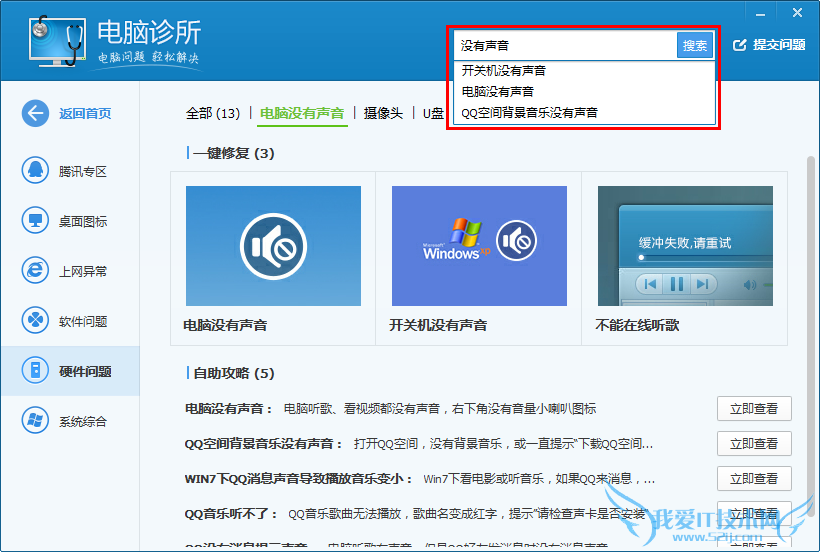
Task: Click 立即查看 for QQ空间背景音乐没有声音
Action: pyautogui.click(x=754, y=443)
